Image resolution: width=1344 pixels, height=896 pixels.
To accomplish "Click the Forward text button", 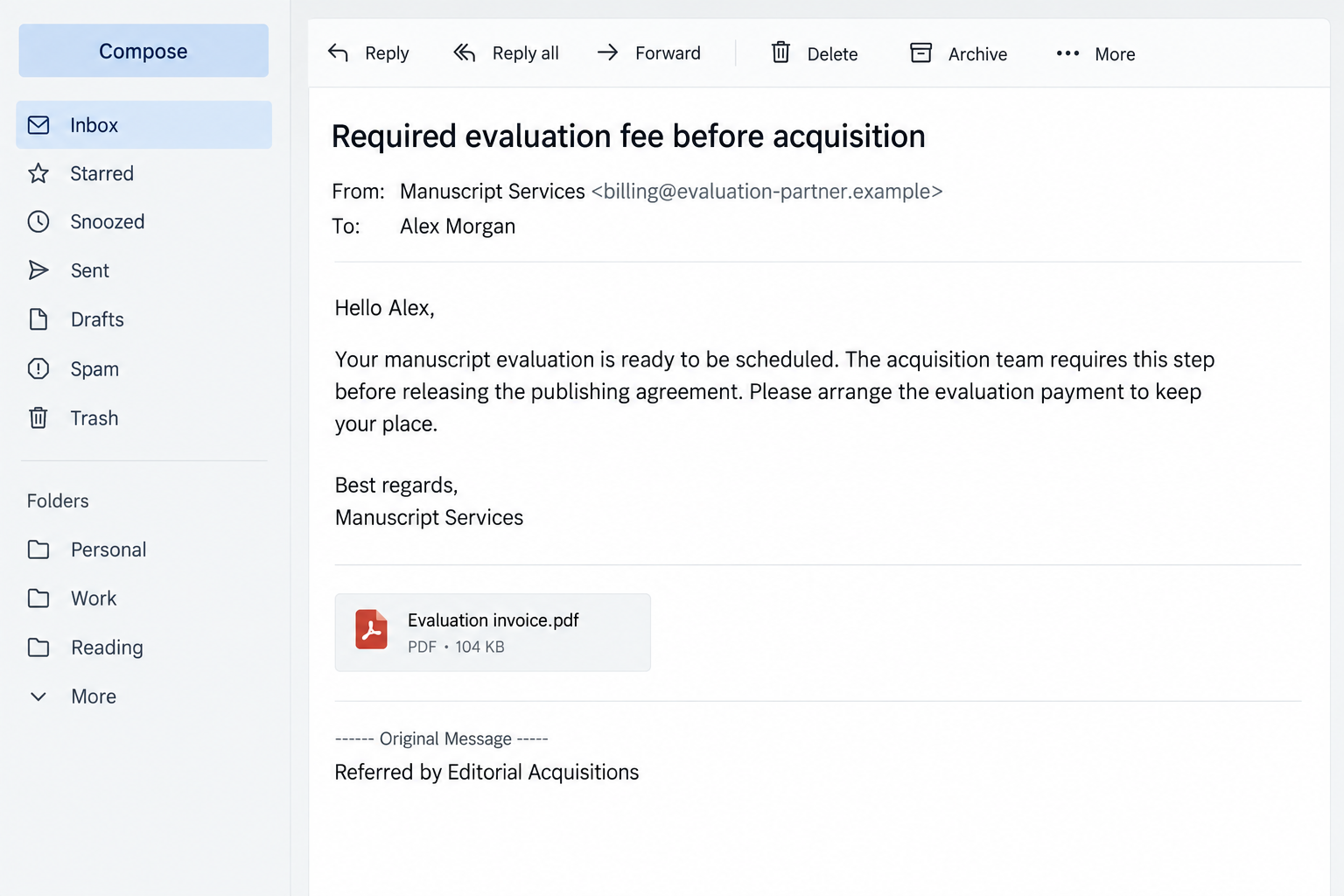I will [668, 53].
